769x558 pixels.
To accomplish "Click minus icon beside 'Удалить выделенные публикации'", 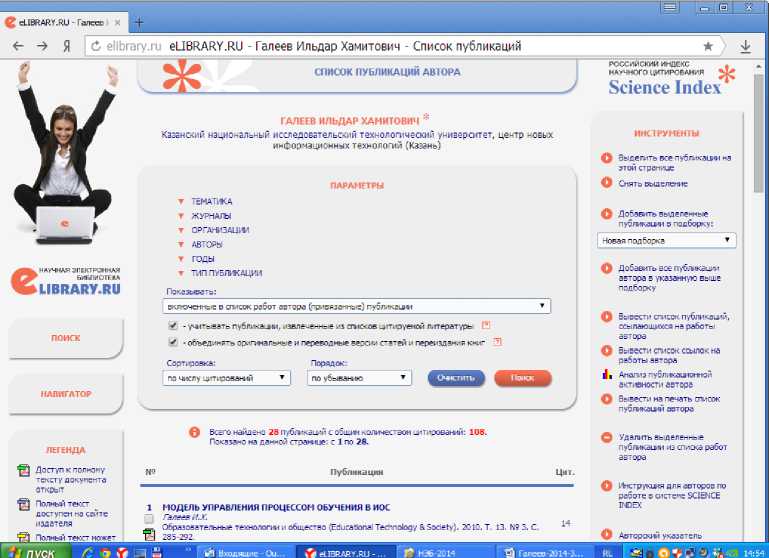I will click(607, 437).
